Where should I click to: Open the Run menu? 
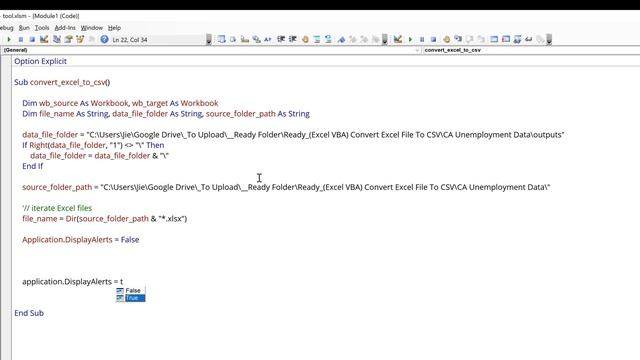pos(24,28)
